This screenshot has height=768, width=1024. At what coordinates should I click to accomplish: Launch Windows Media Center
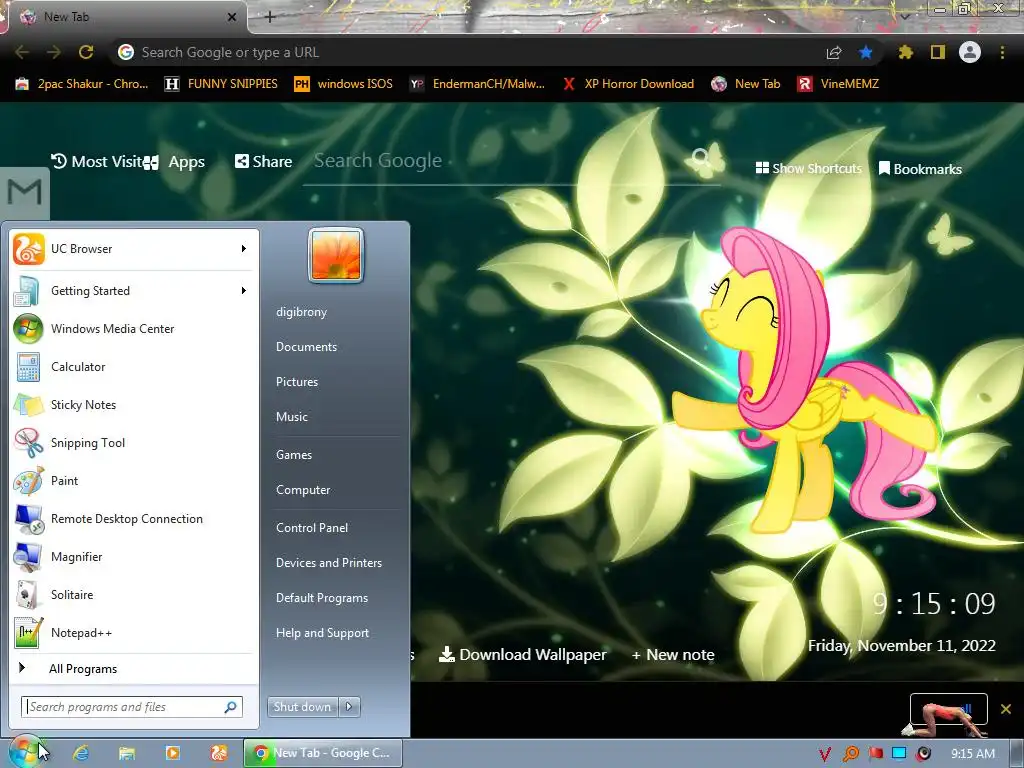coord(134,328)
